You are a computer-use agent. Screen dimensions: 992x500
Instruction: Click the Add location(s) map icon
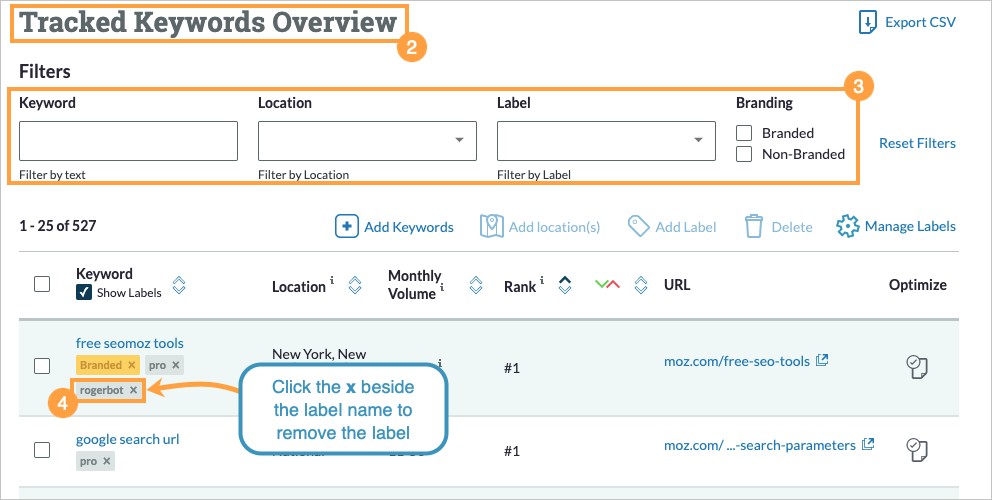pos(491,227)
